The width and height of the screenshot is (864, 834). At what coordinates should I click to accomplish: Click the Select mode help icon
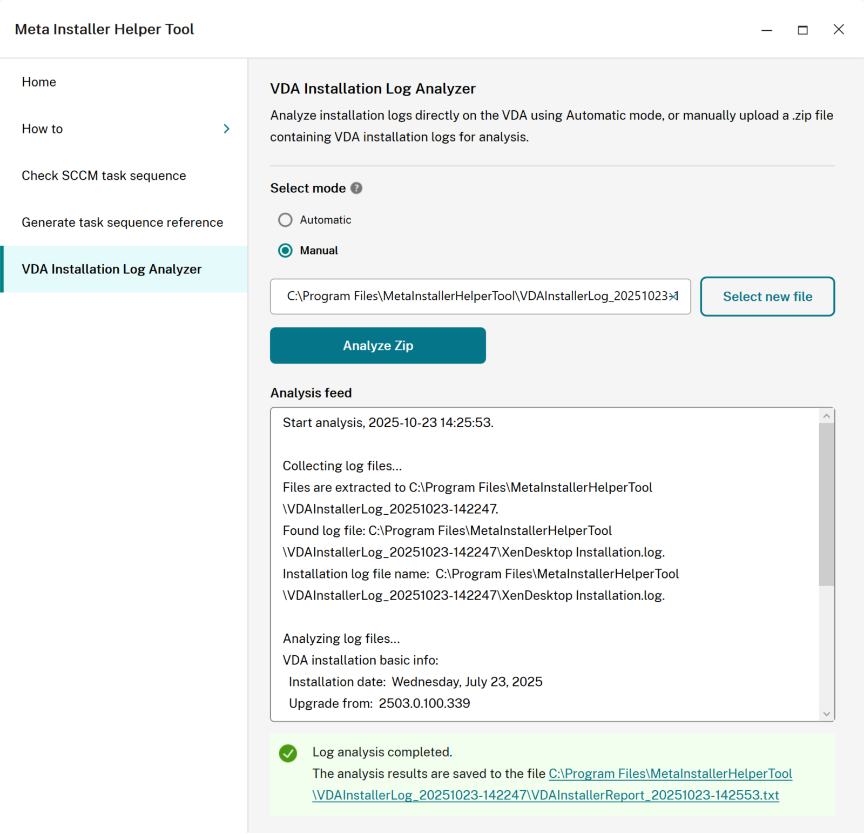pos(356,188)
